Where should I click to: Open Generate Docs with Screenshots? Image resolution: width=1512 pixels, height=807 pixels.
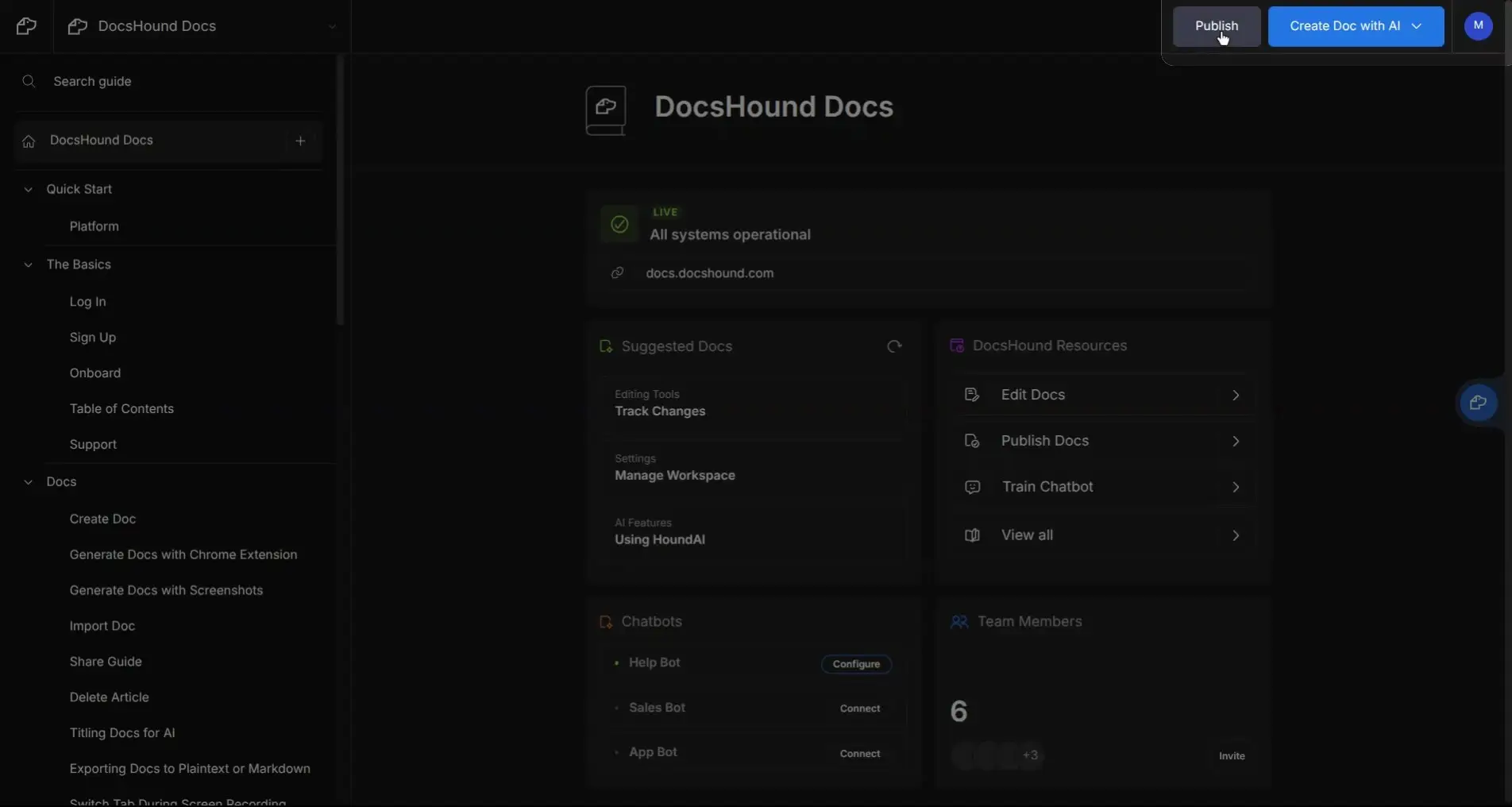click(166, 590)
